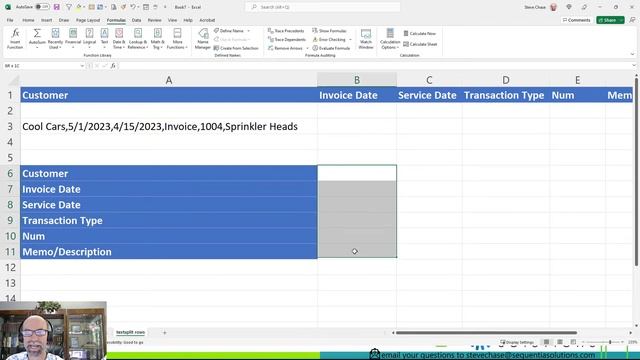Select column A header
Screen dimensions: 640x360
point(169,80)
